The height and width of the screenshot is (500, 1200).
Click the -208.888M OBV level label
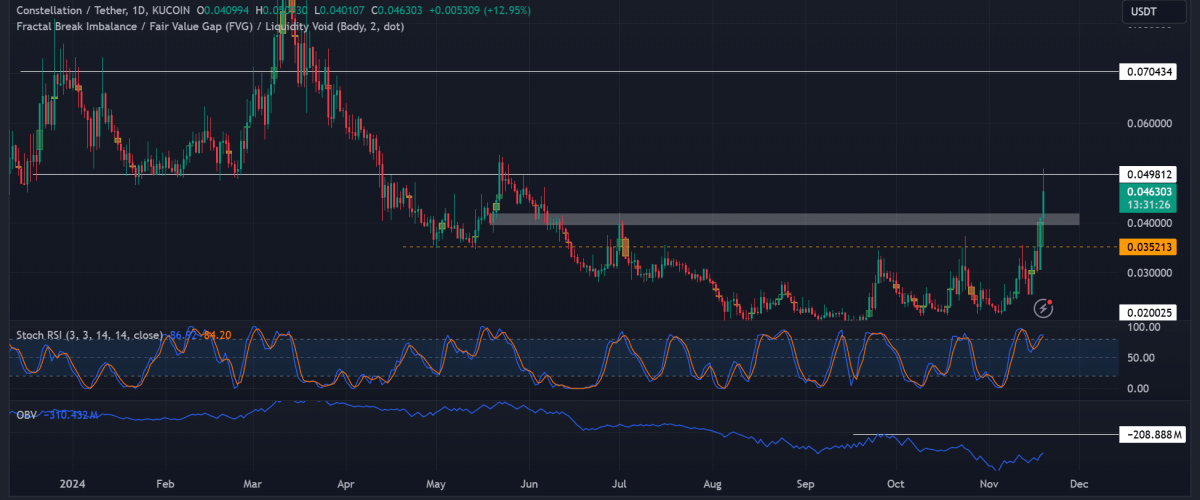pos(1150,435)
